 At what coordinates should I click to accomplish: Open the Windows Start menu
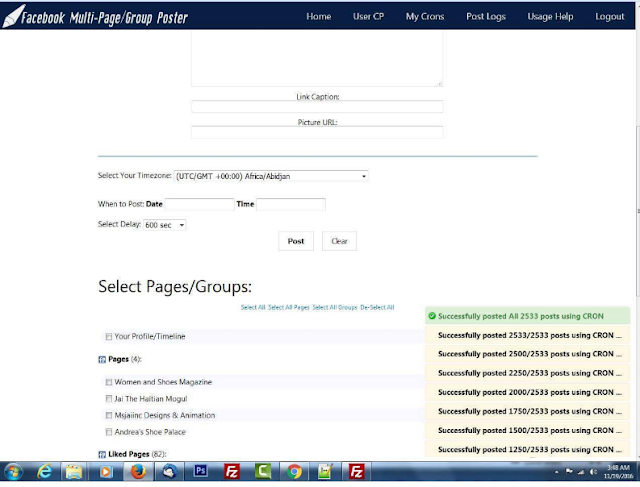click(x=13, y=472)
